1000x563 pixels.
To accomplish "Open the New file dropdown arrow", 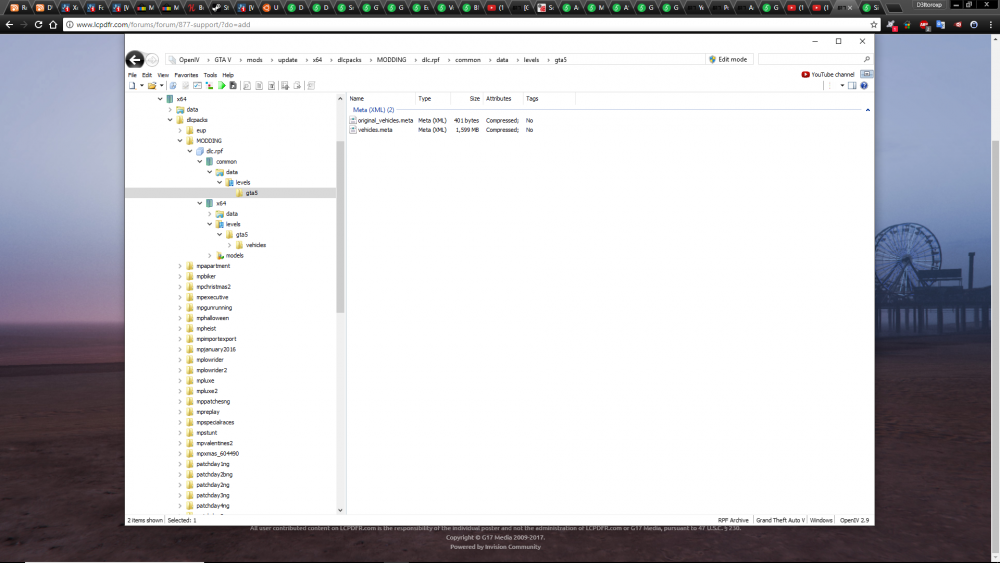I will pos(142,85).
